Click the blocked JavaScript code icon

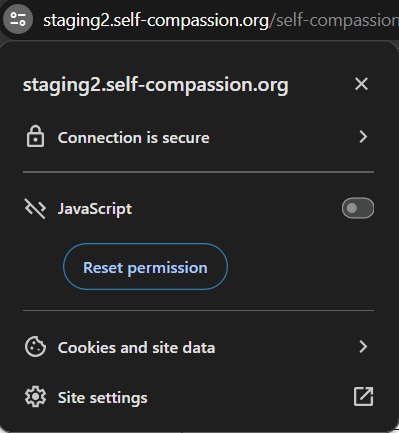pyautogui.click(x=35, y=209)
